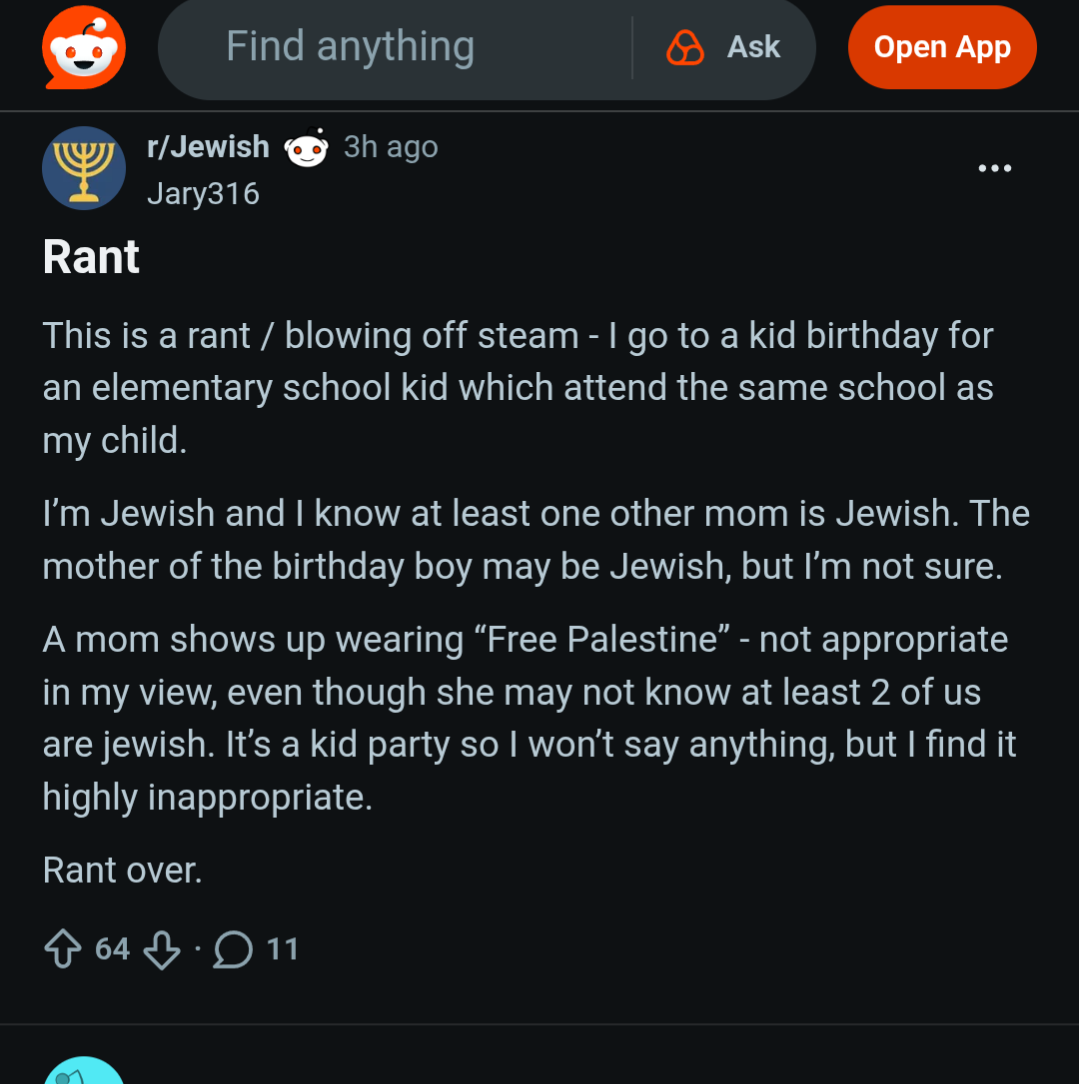The height and width of the screenshot is (1084, 1079).
Task: Click the vote score of 64
Action: (x=112, y=949)
